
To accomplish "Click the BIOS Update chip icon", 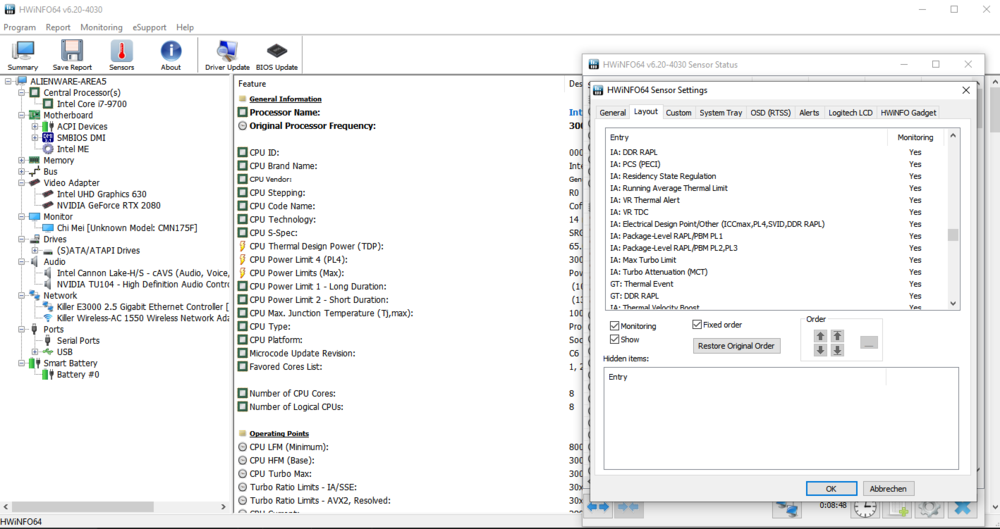I will tap(277, 54).
